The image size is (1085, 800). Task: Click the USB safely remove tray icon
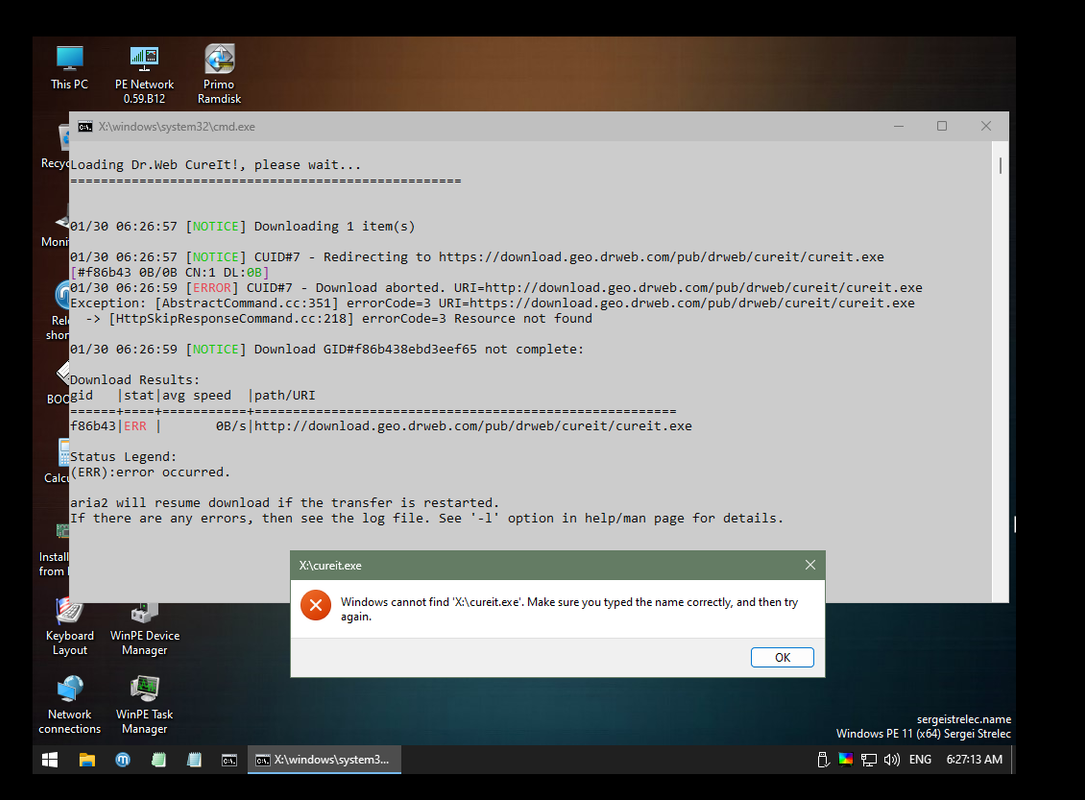(x=823, y=760)
